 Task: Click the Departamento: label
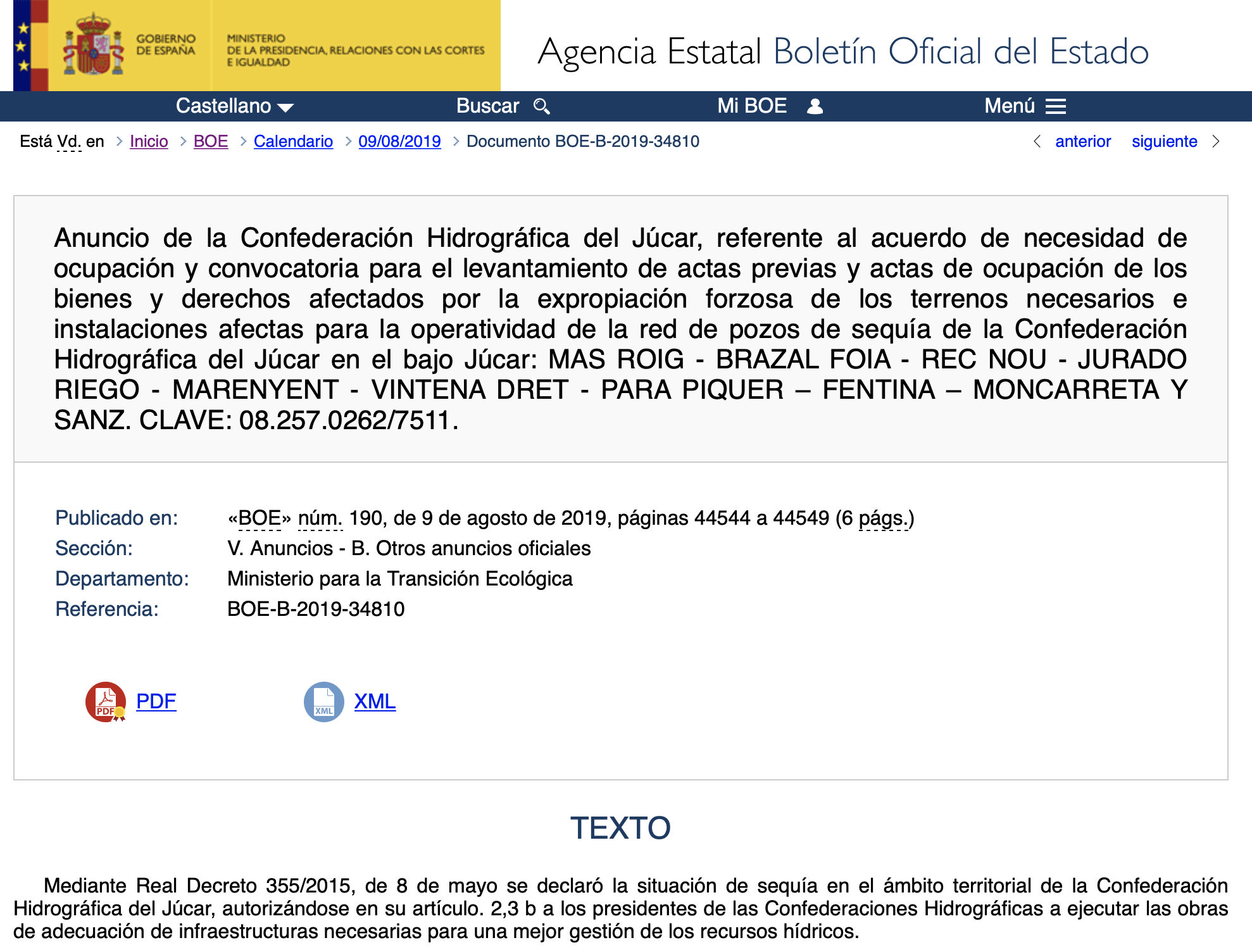click(x=122, y=579)
